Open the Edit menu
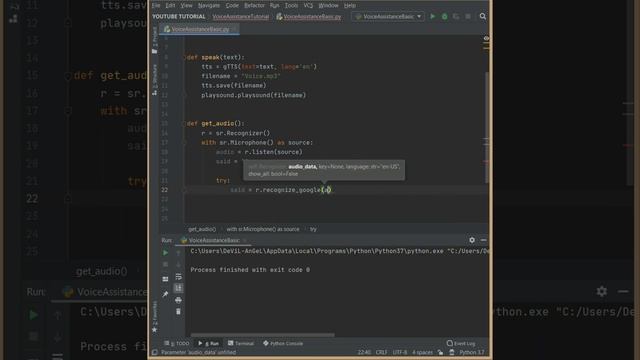 pyautogui.click(x=170, y=5)
